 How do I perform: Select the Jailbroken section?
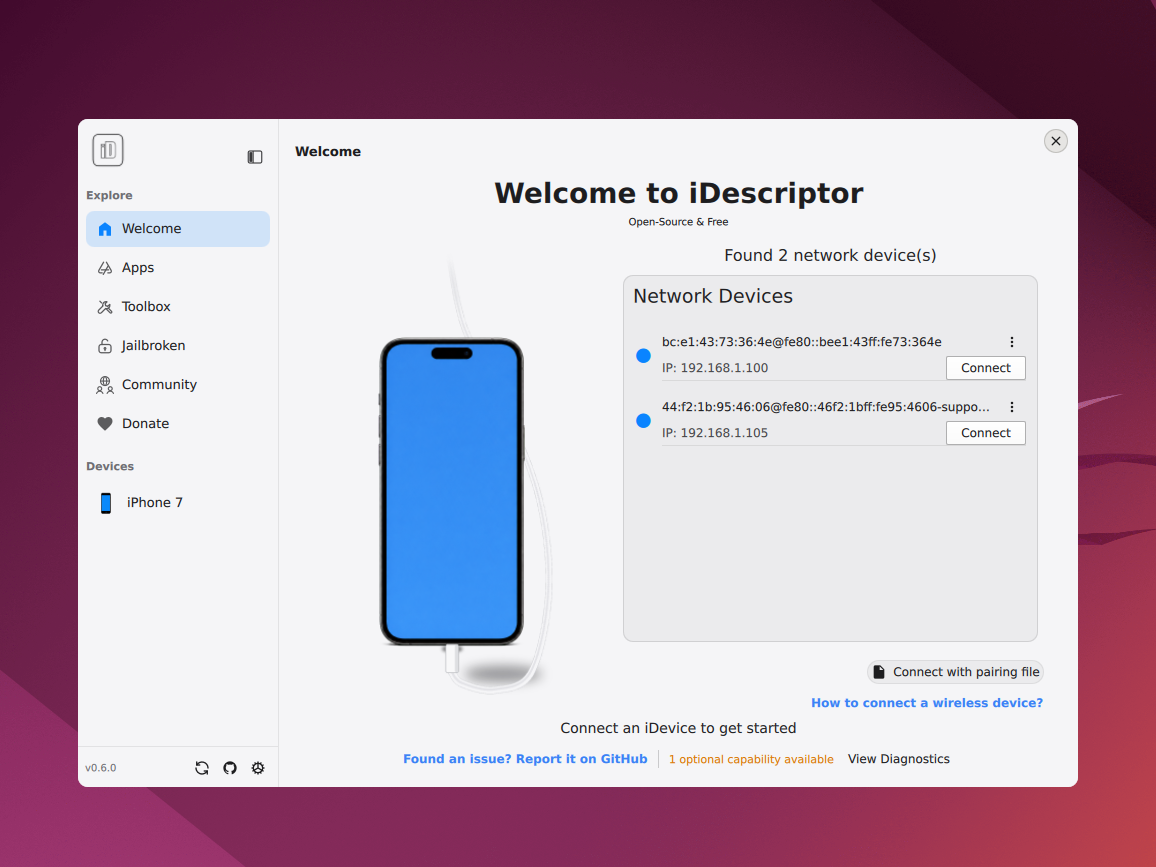tap(178, 346)
